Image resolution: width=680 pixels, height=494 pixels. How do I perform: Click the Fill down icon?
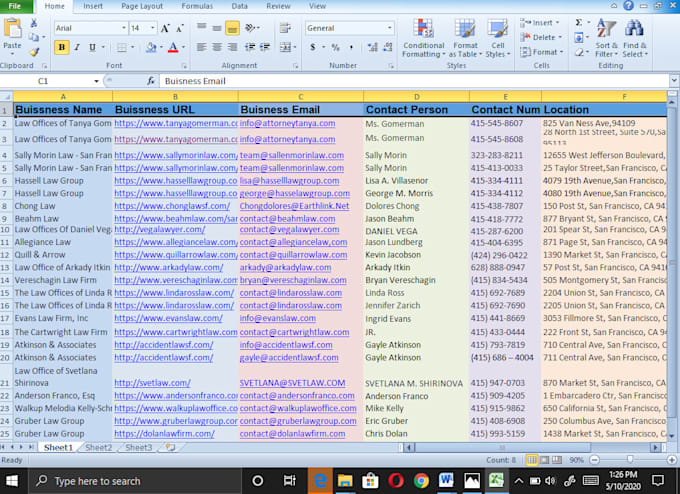coord(579,38)
